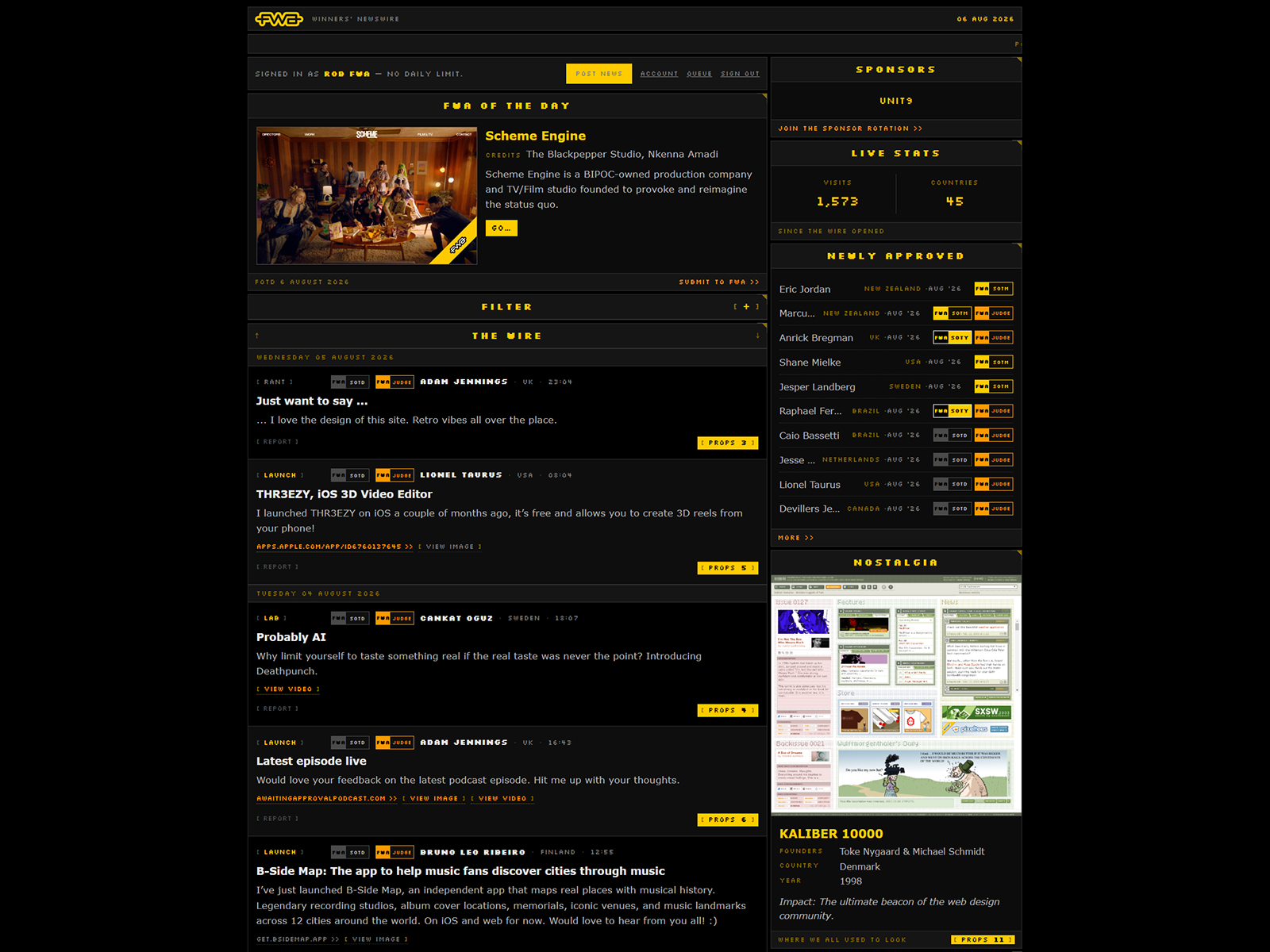Open the UNIT9 sponsor link

pyautogui.click(x=896, y=101)
